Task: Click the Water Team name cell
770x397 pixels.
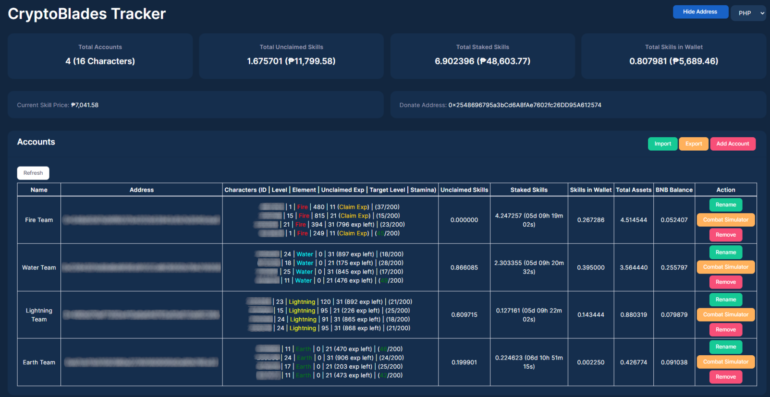Action: 39,267
